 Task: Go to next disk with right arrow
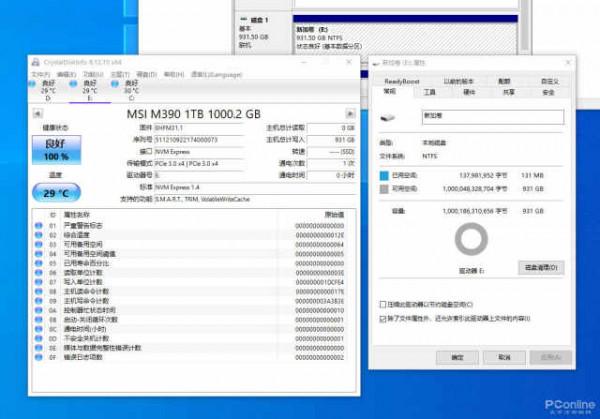(x=350, y=113)
